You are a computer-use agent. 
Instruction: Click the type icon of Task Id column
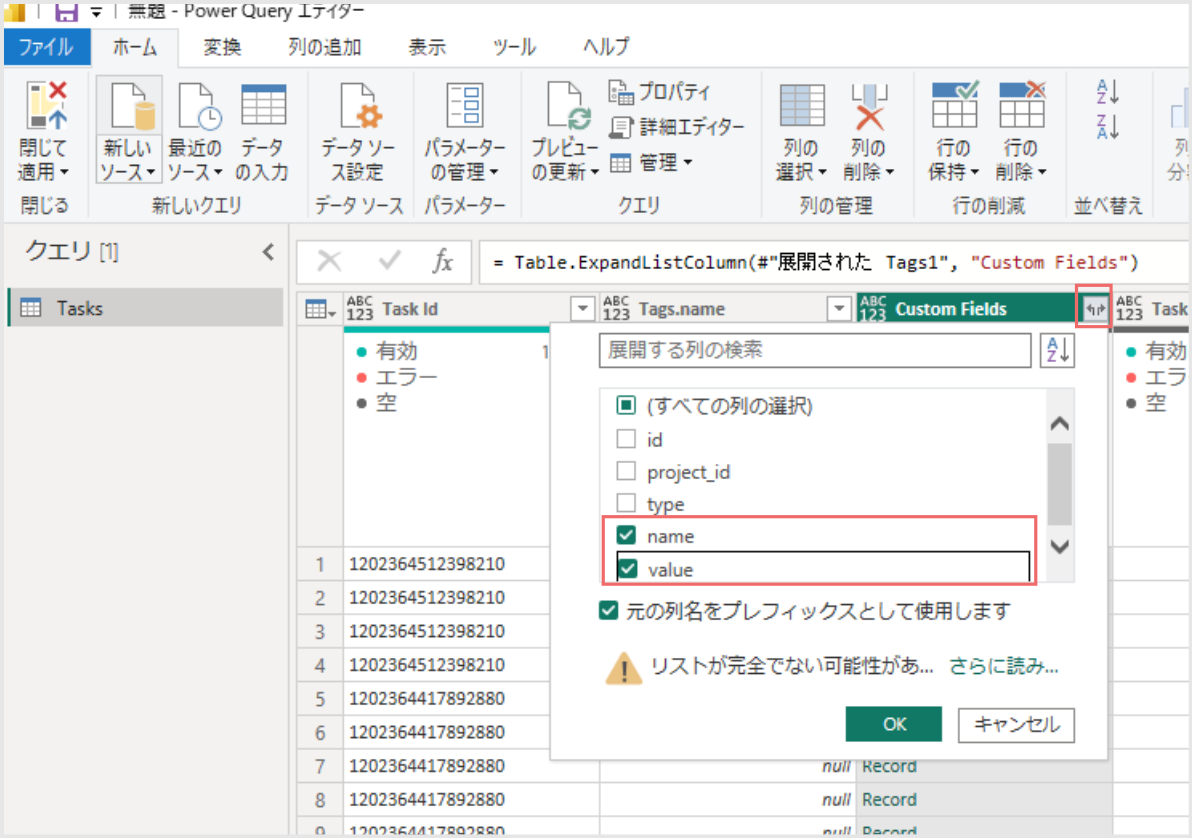click(360, 309)
